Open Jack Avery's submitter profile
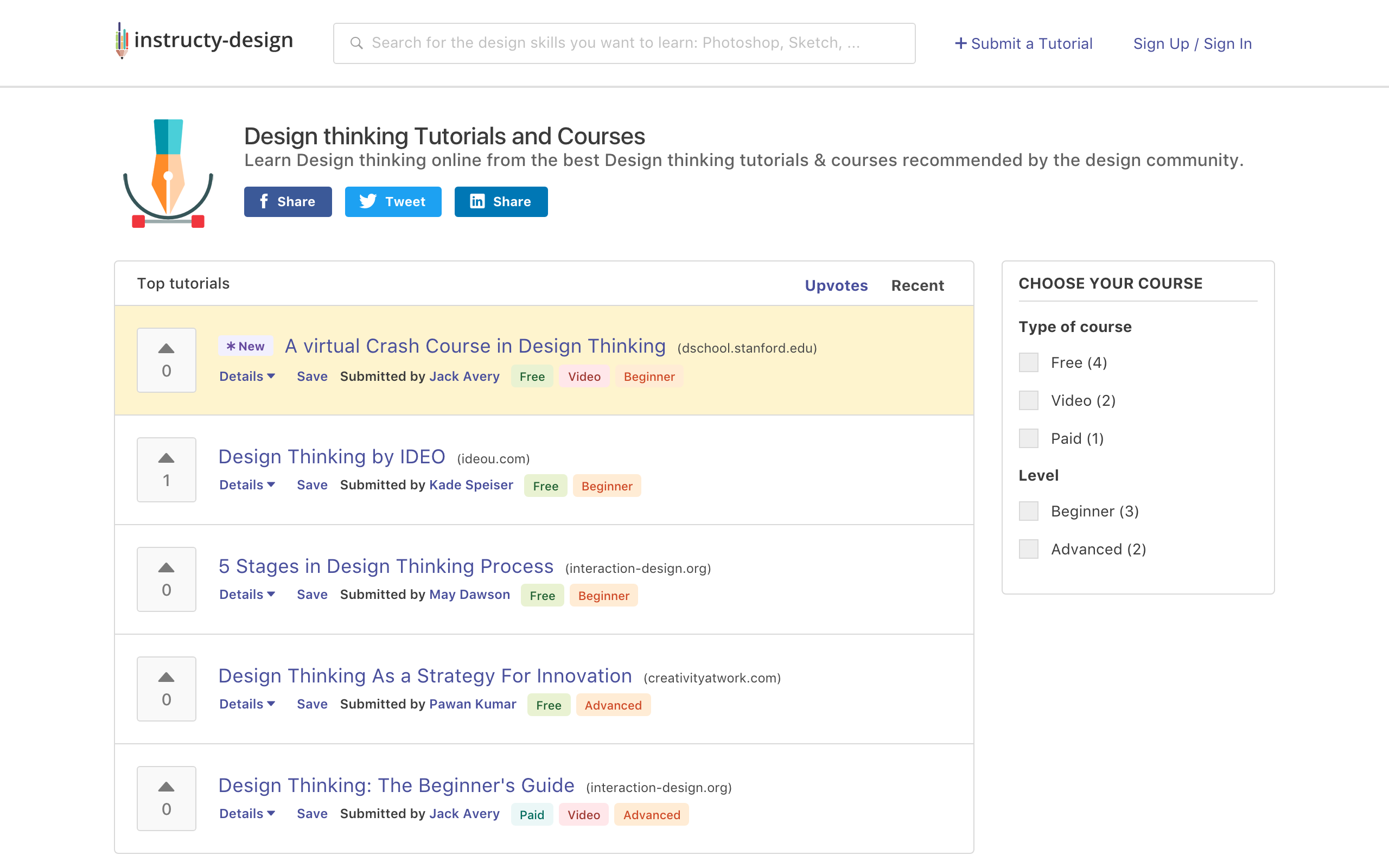The height and width of the screenshot is (868, 1389). pos(464,376)
